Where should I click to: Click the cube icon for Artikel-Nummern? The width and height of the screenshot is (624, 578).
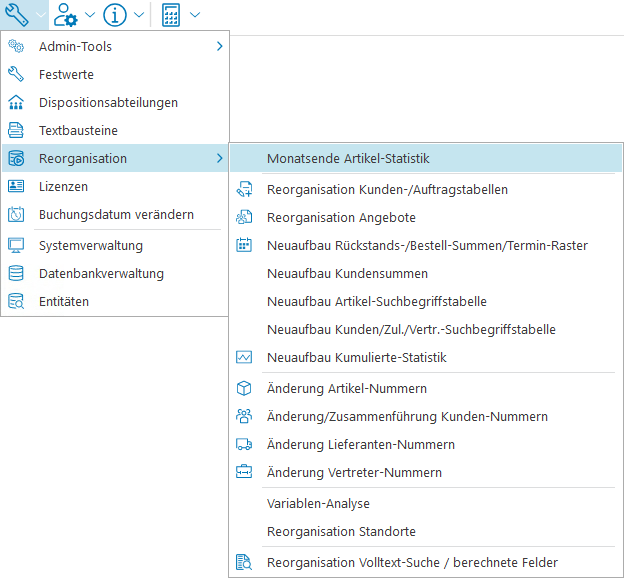244,388
